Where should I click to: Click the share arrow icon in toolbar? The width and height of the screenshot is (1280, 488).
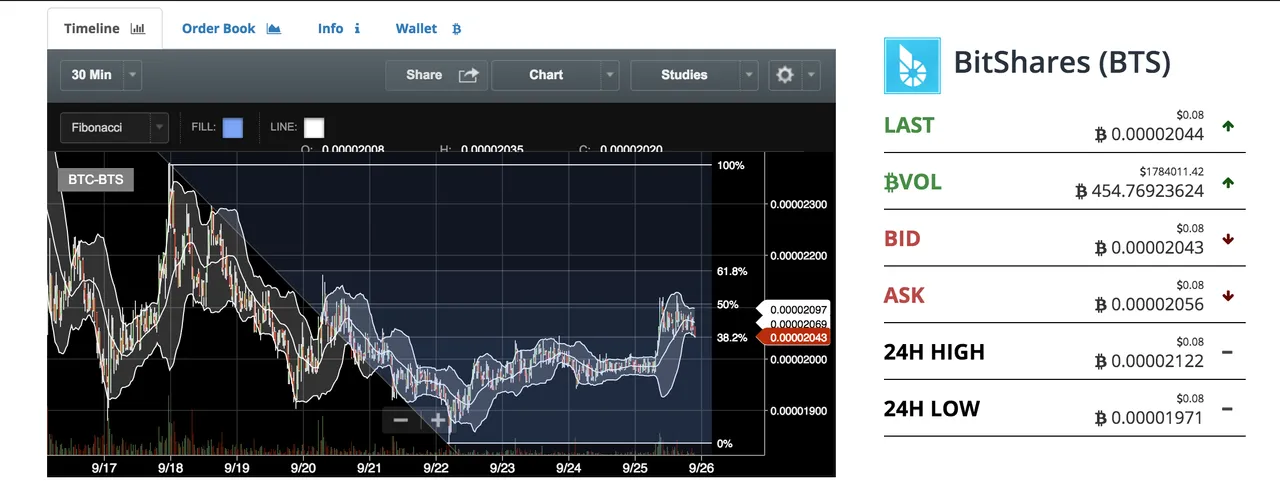point(468,75)
